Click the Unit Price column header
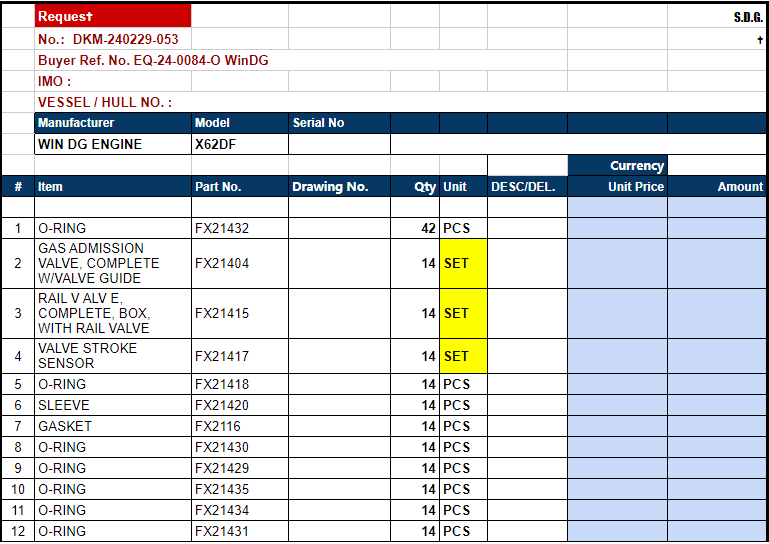Image resolution: width=769 pixels, height=544 pixels. (617, 187)
